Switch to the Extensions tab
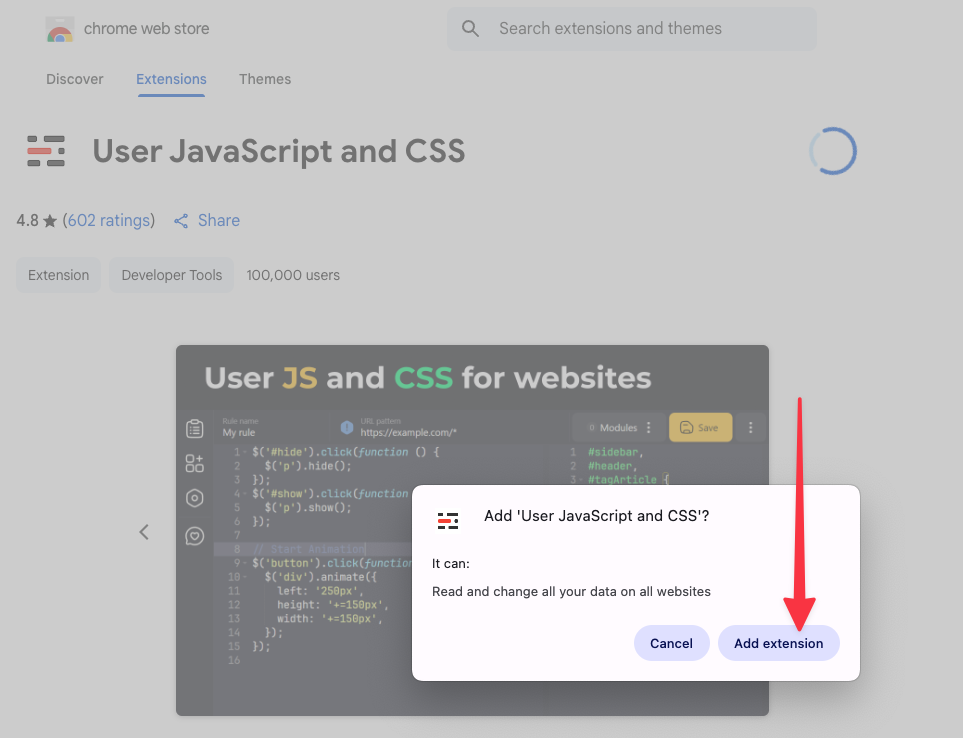This screenshot has height=738, width=963. [x=171, y=79]
